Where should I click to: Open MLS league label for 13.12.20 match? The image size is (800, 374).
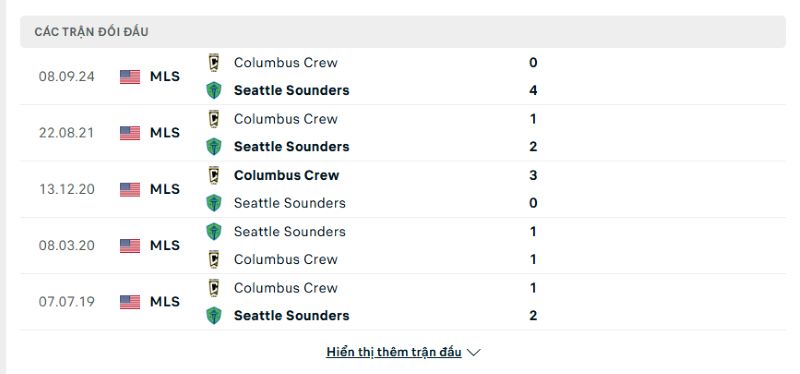click(165, 189)
